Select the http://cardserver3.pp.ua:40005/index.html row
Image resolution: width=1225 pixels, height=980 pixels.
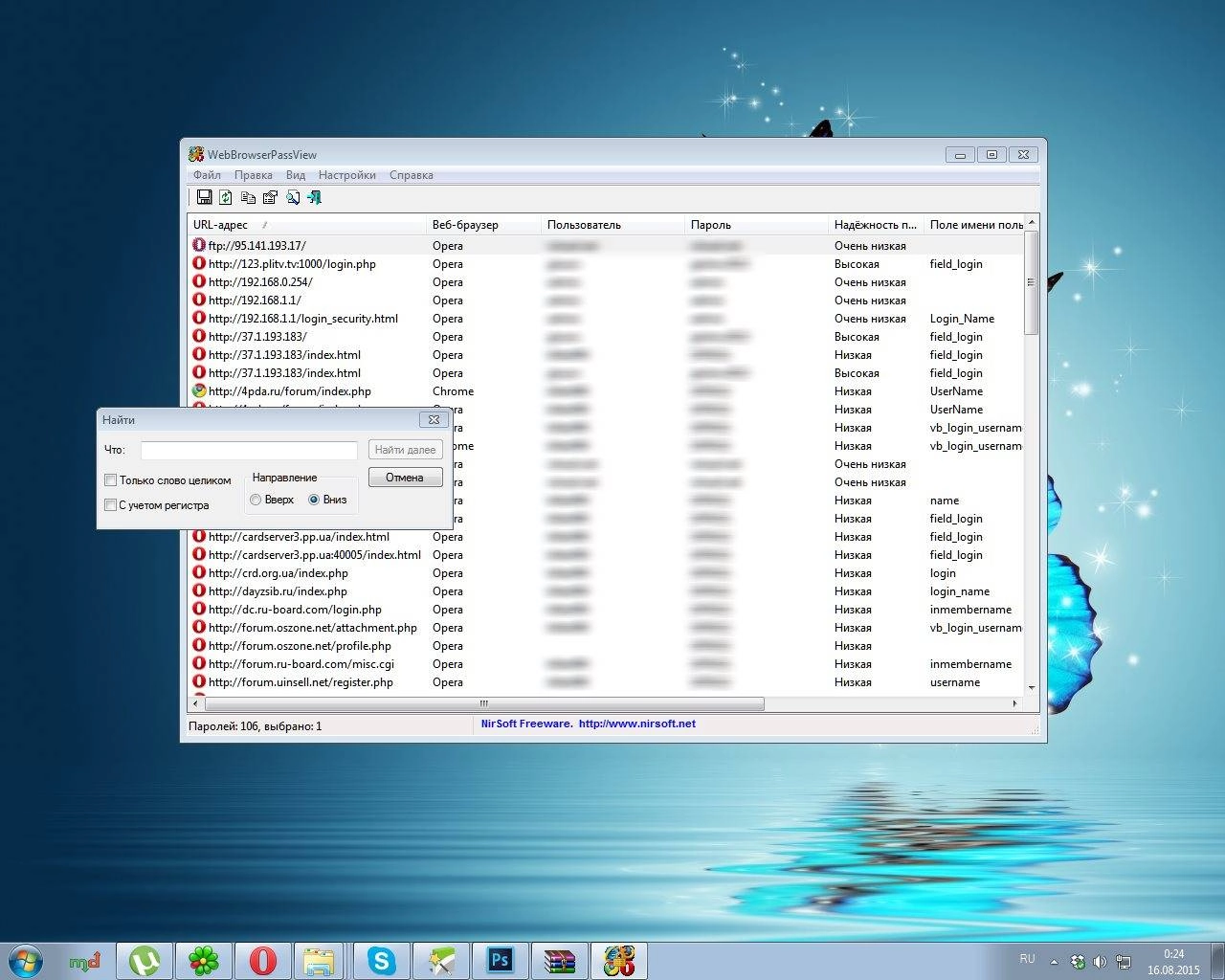pyautogui.click(x=606, y=555)
